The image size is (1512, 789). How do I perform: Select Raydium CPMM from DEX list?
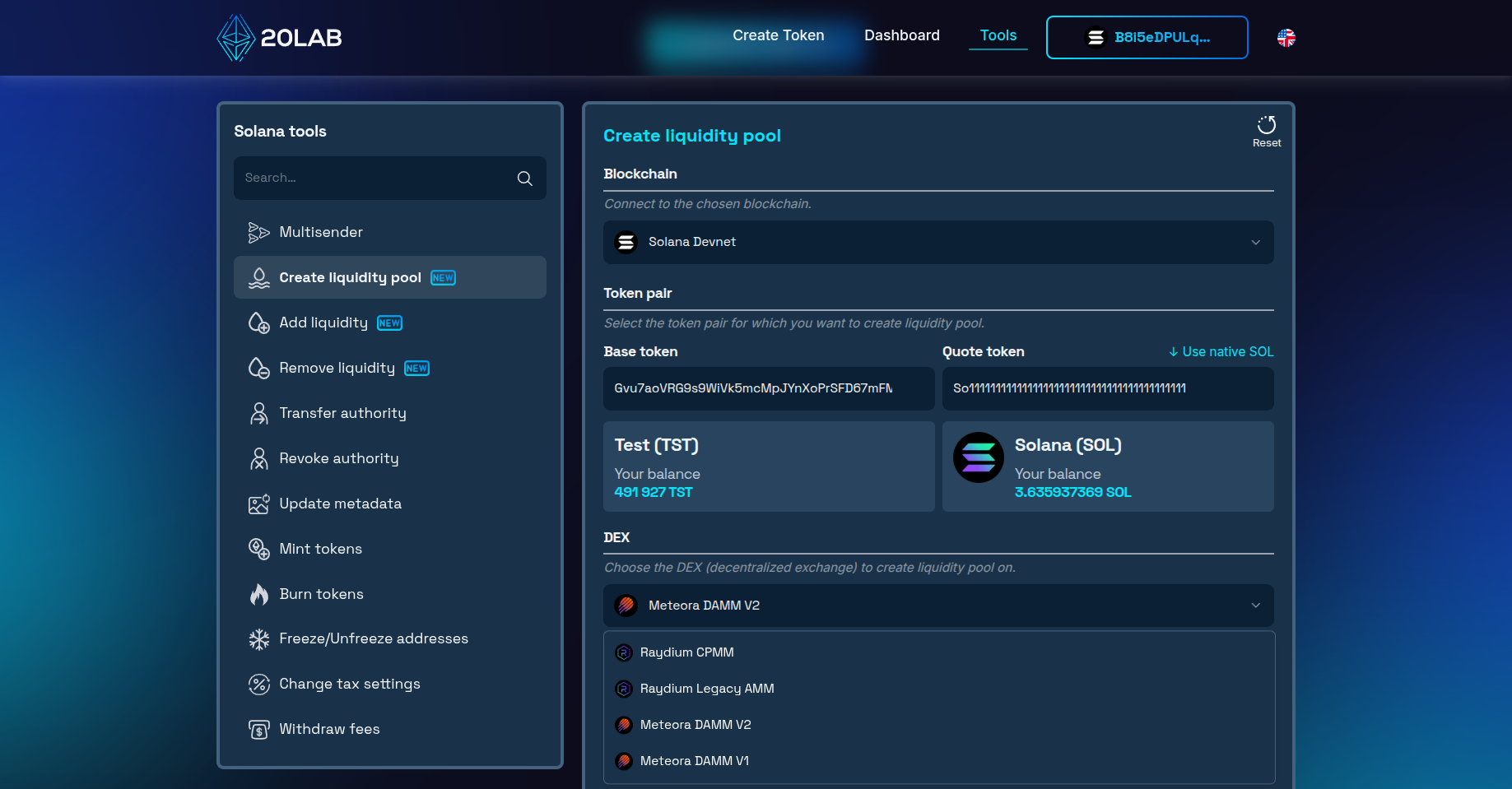[x=939, y=653]
